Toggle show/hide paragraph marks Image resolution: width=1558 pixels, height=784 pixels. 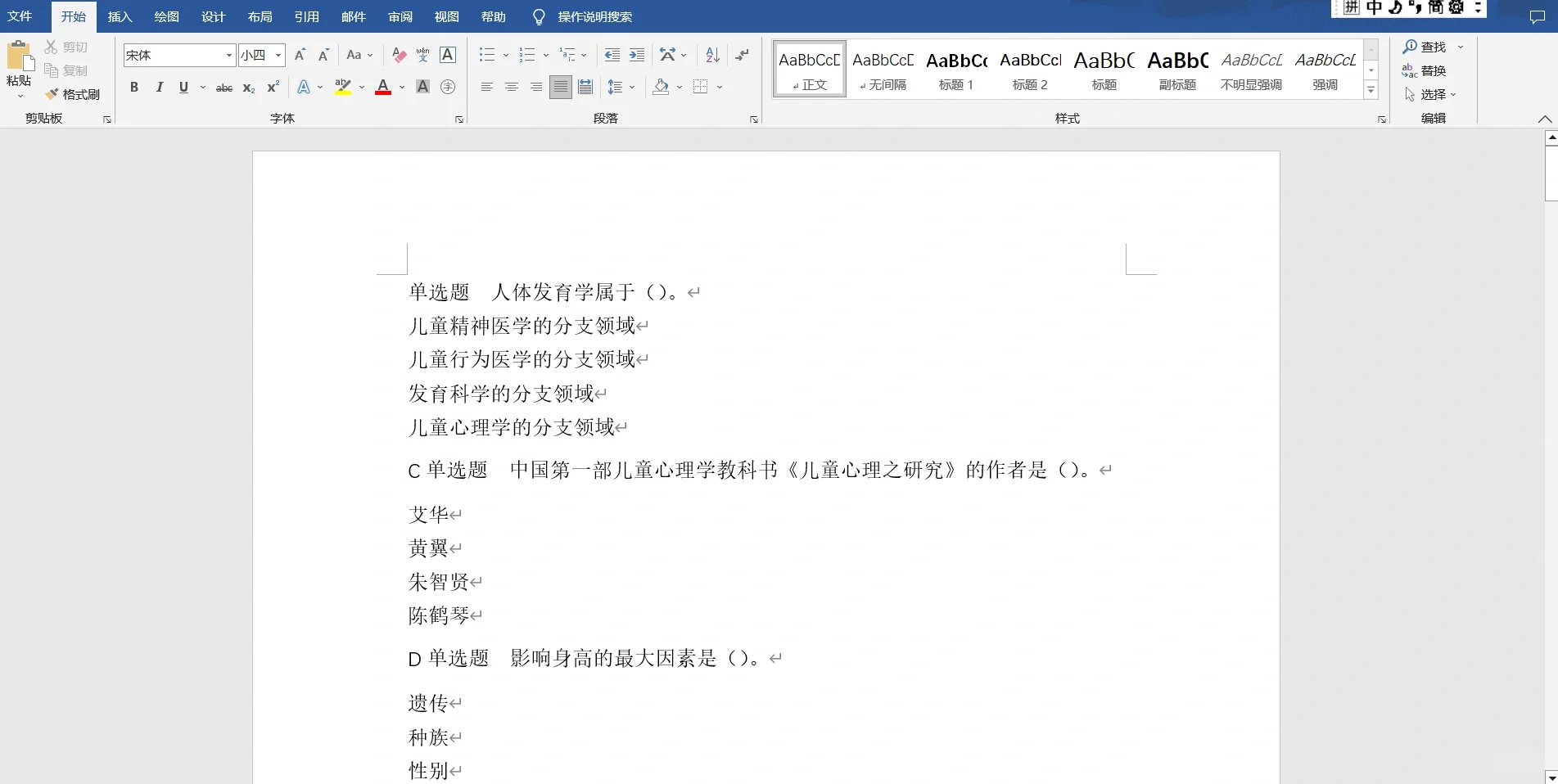742,55
